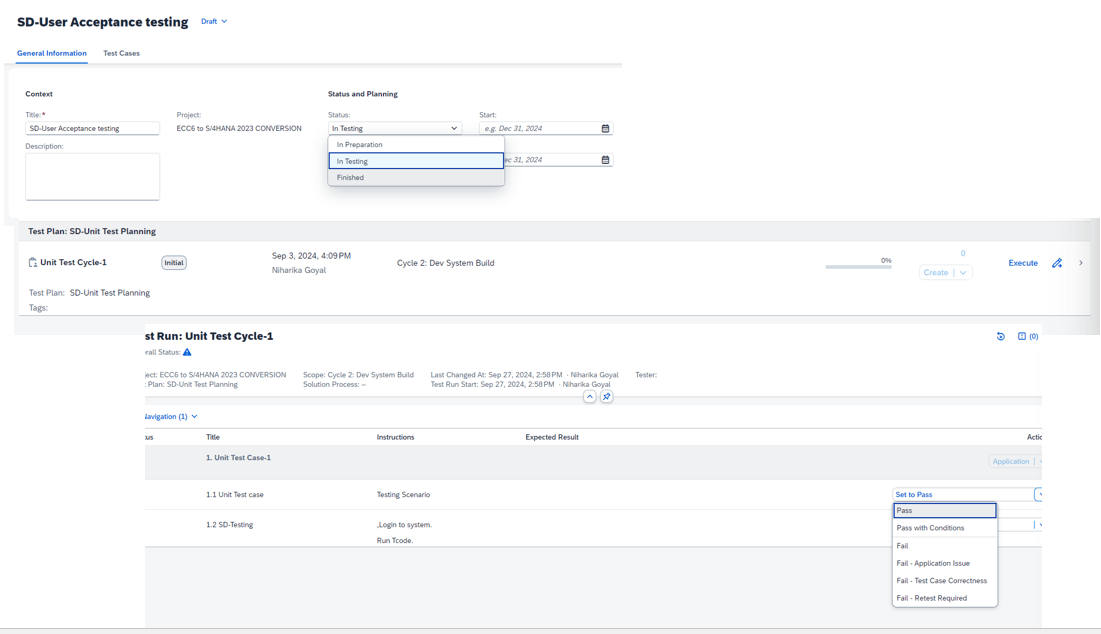1101x634 pixels.
Task: Switch to the Test Cases tab
Action: [121, 53]
